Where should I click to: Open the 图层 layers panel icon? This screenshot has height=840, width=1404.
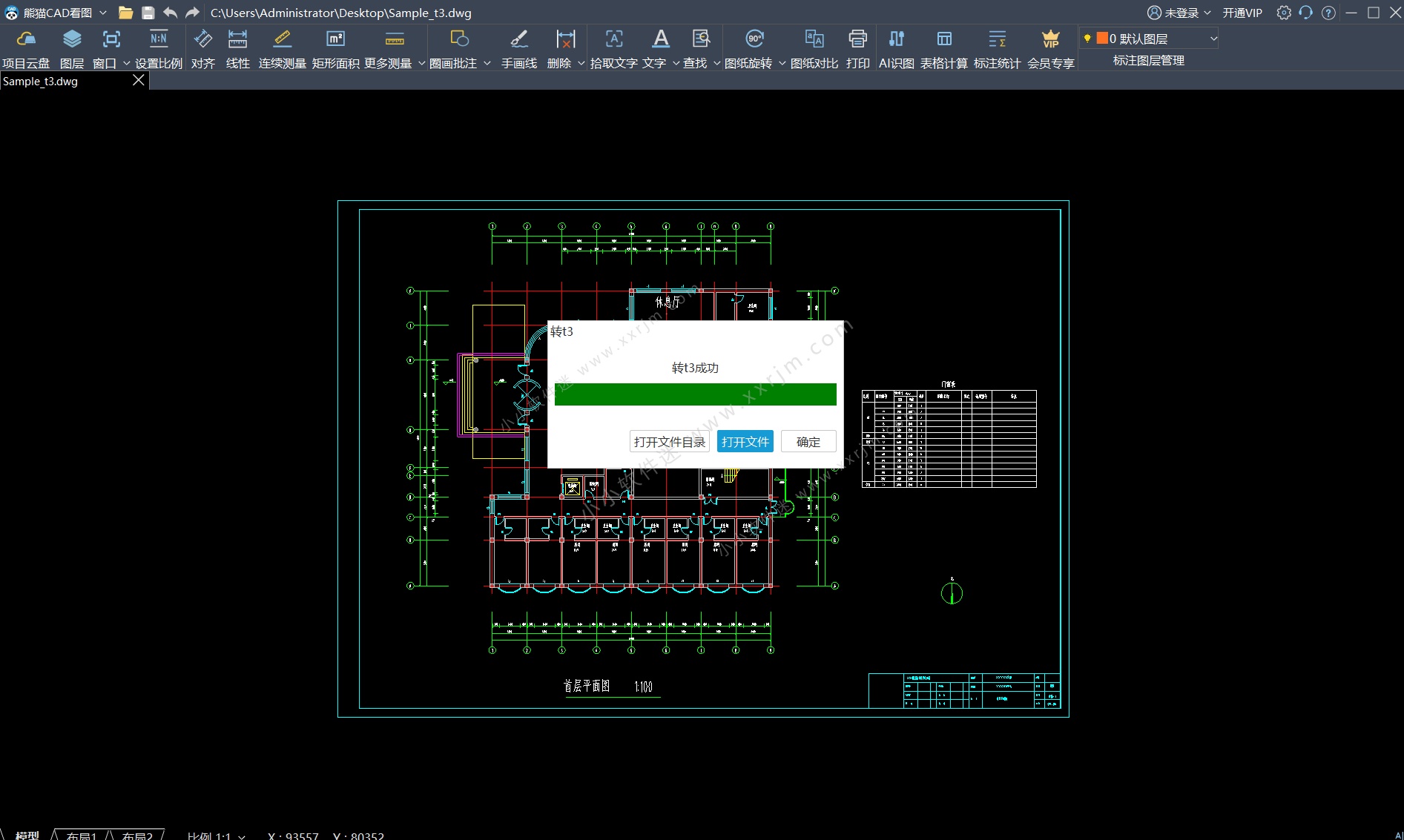click(x=72, y=49)
